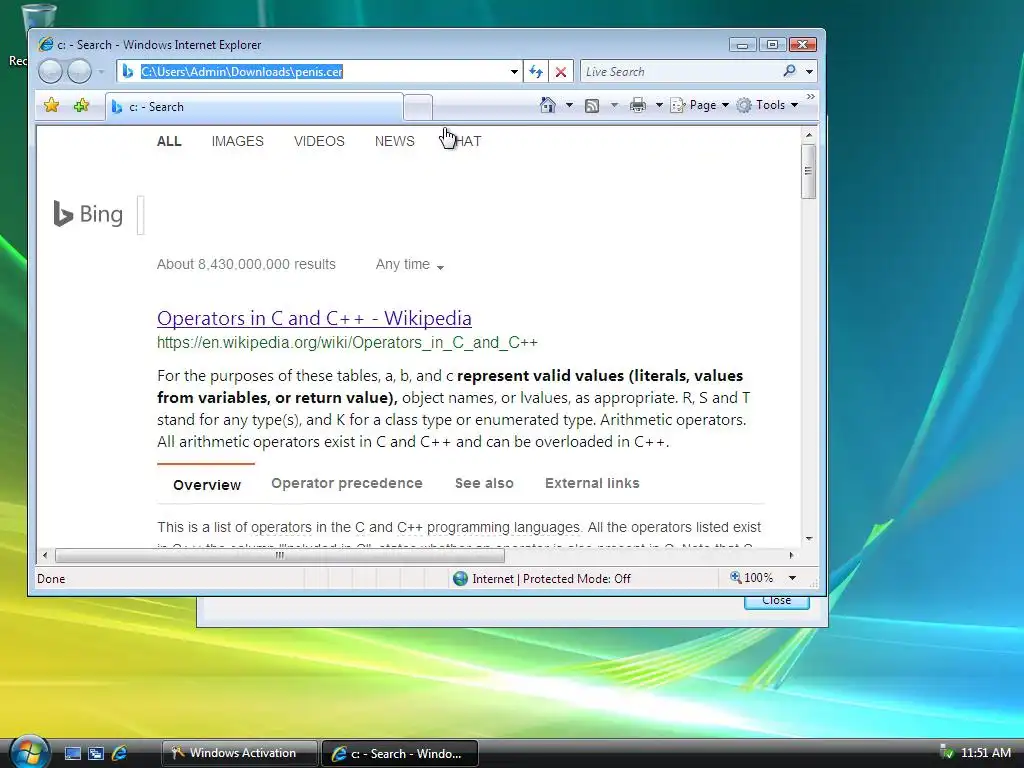
Task: Click the Print icon
Action: (638, 105)
